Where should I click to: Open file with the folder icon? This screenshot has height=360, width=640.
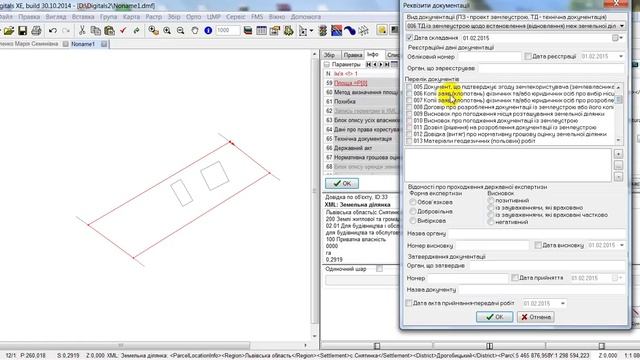click(9, 31)
